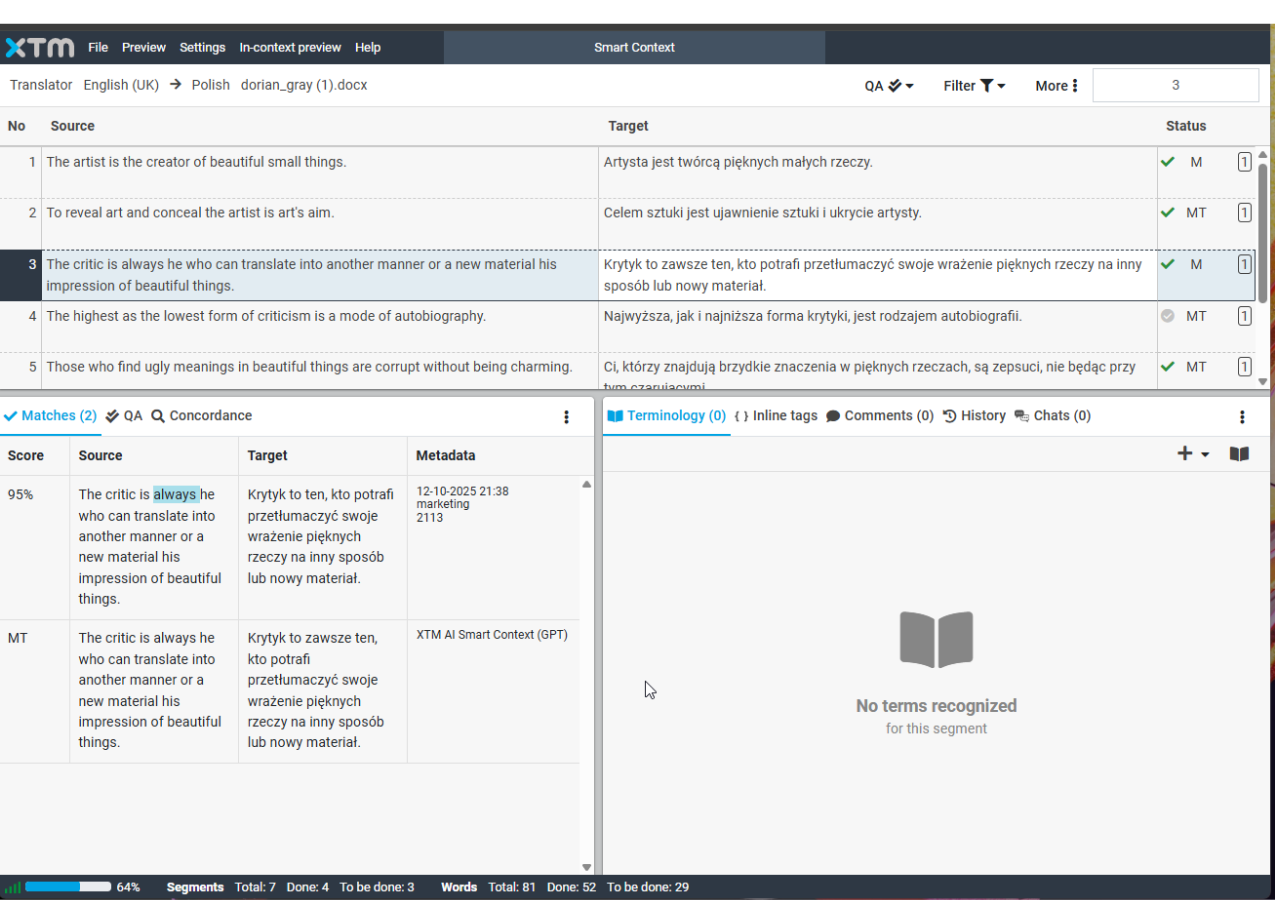1275x900 pixels.
Task: Click segment 1 match count badge
Action: 1244,162
